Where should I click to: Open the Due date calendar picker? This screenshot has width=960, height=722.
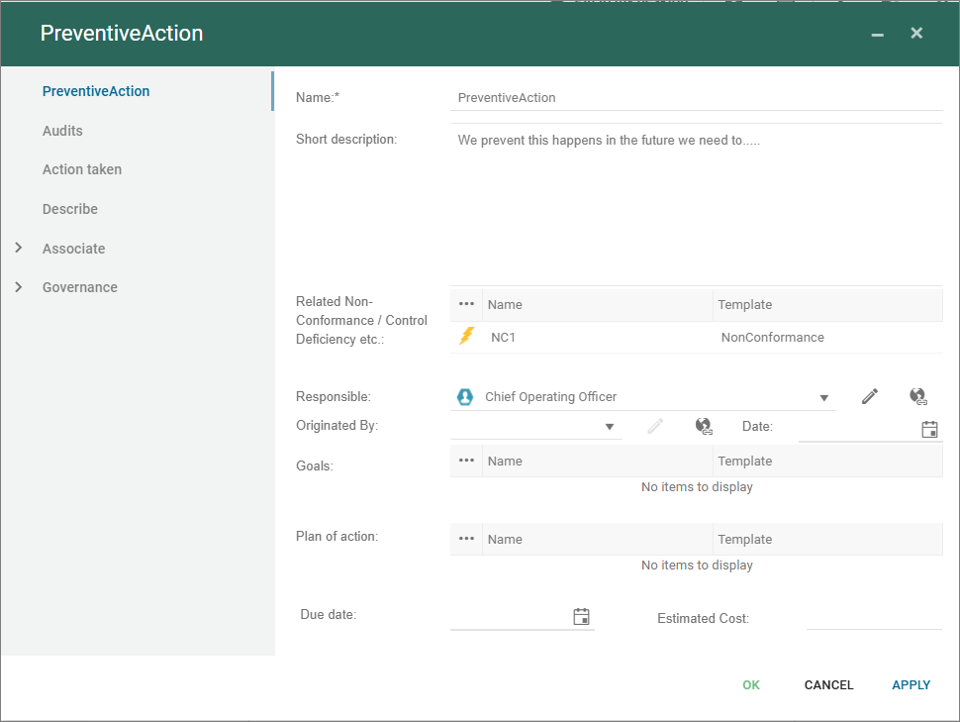[x=581, y=617]
